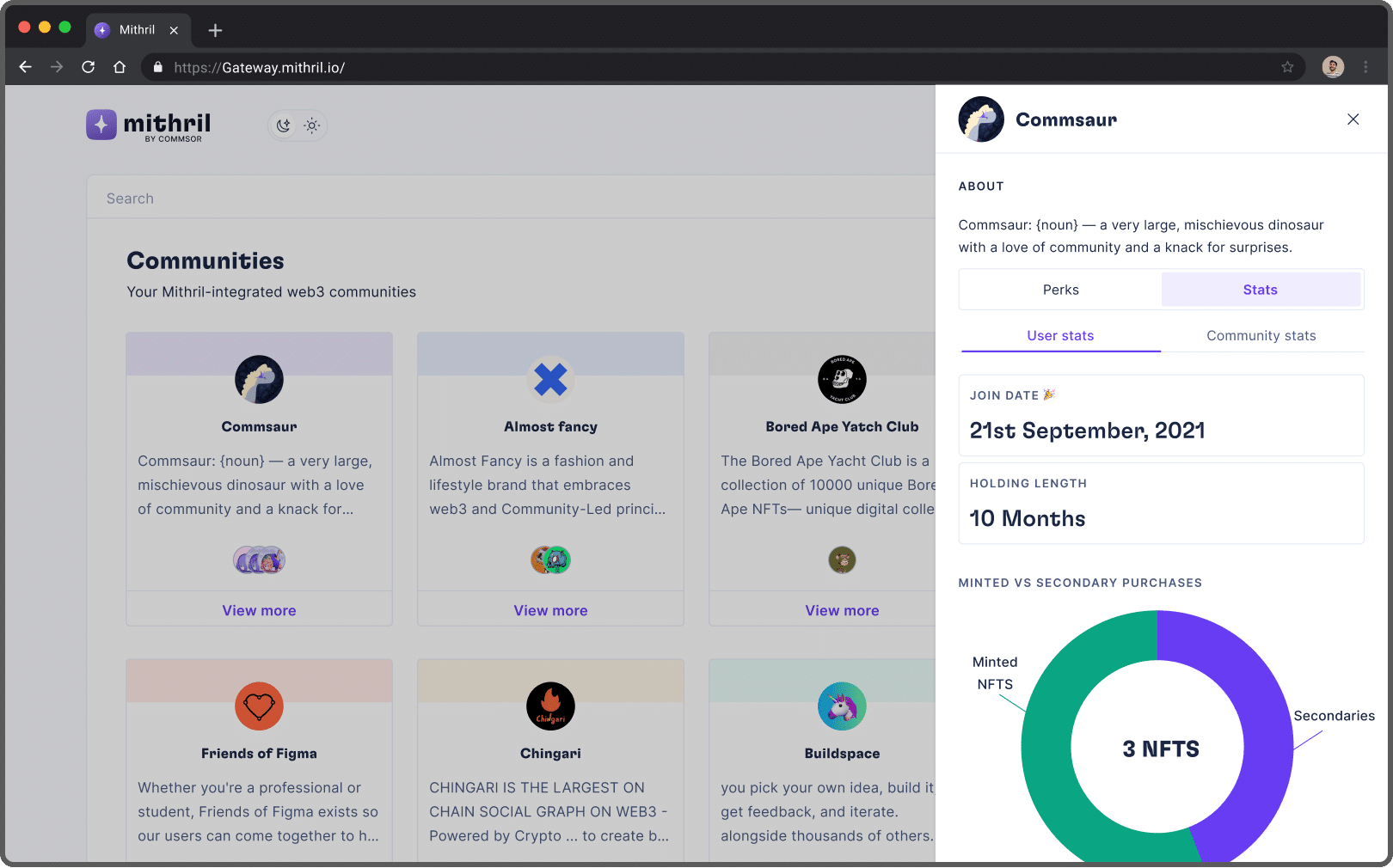Click the Commsaur card avatar
The width and height of the screenshot is (1393, 868).
click(259, 379)
